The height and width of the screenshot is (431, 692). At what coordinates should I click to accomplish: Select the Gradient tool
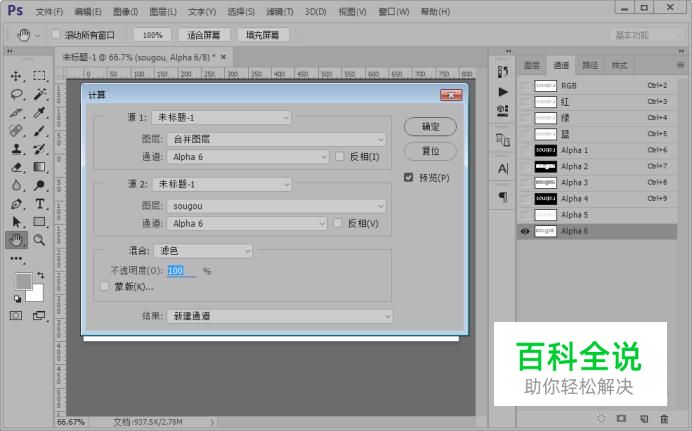coord(40,167)
